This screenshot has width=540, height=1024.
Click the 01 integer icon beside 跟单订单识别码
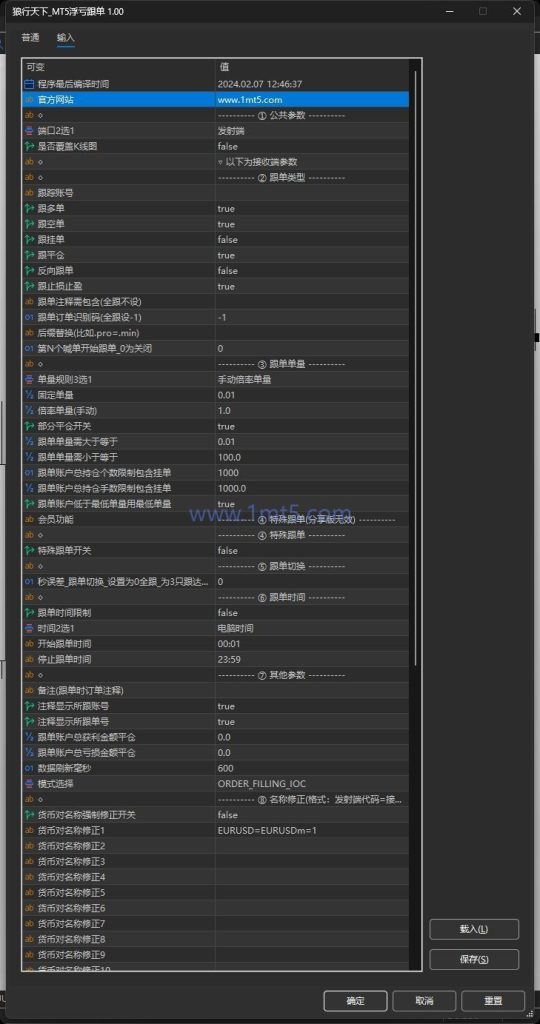point(29,317)
